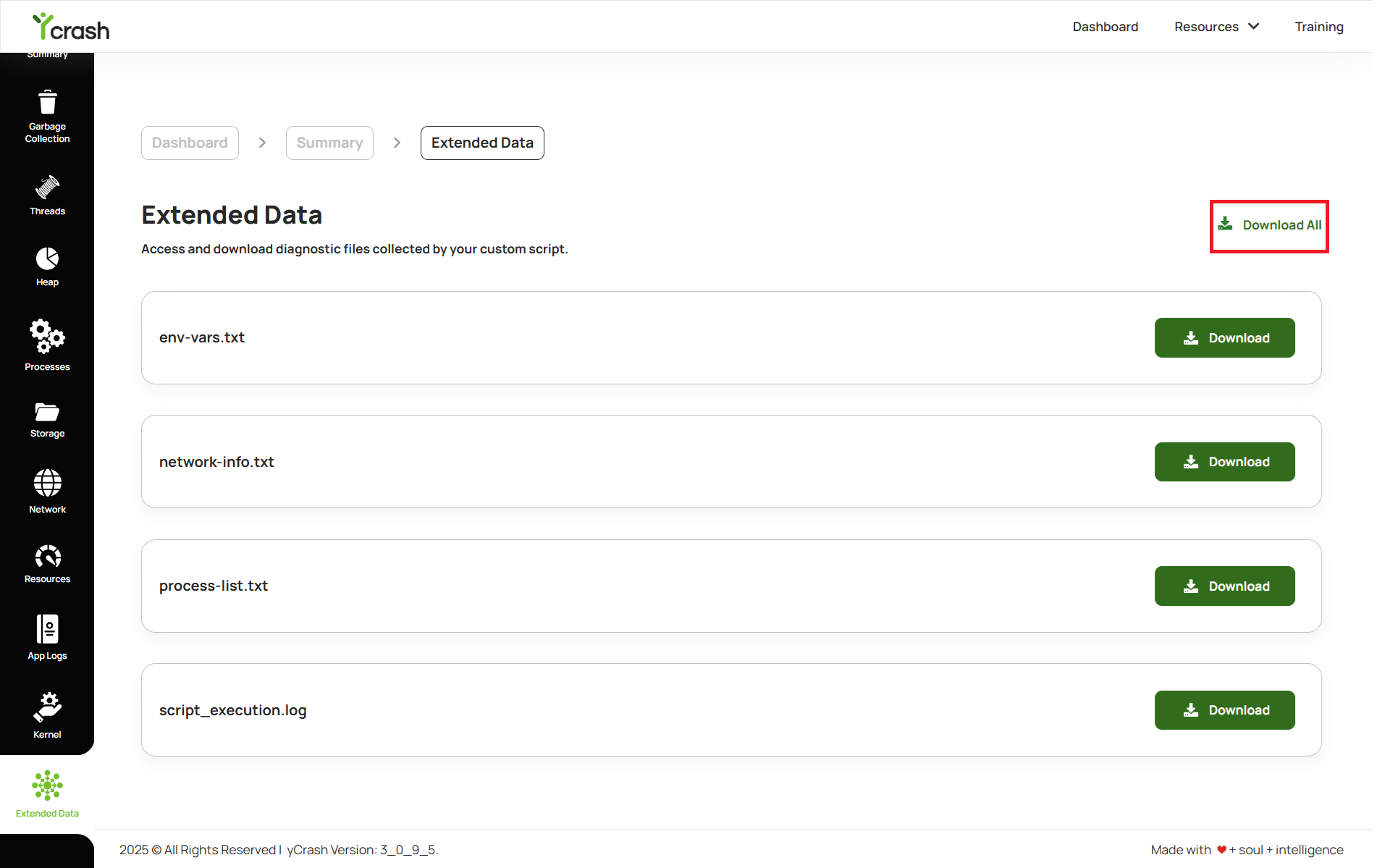
Task: Download the network-info.txt file
Action: [x=1224, y=462]
